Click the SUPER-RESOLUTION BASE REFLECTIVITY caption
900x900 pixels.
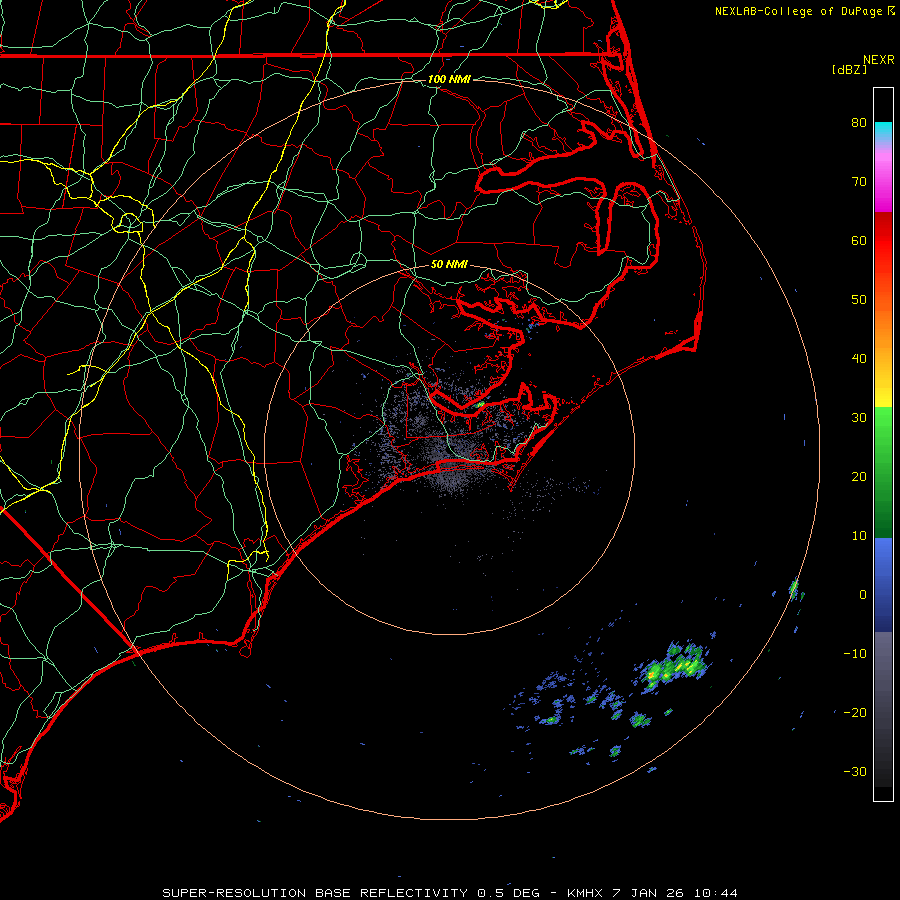315,893
